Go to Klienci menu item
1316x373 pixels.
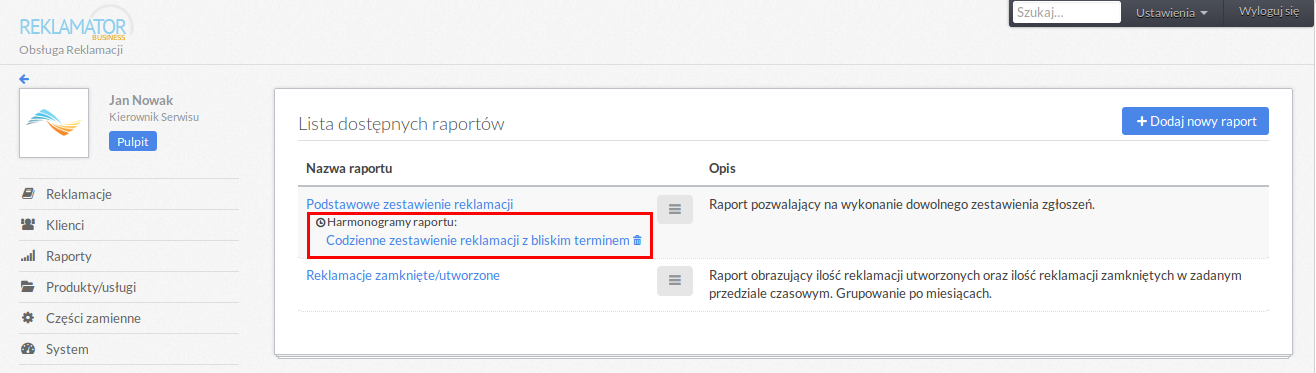tap(65, 225)
